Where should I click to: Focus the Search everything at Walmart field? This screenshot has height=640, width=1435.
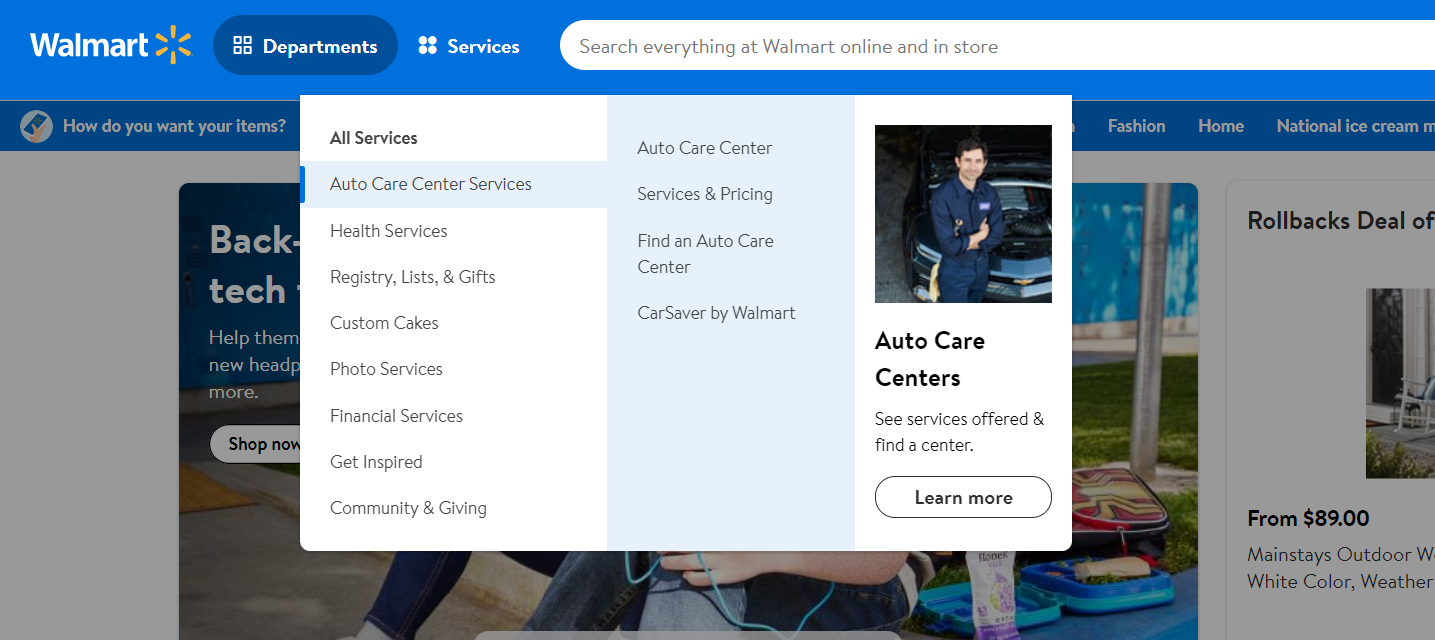997,46
